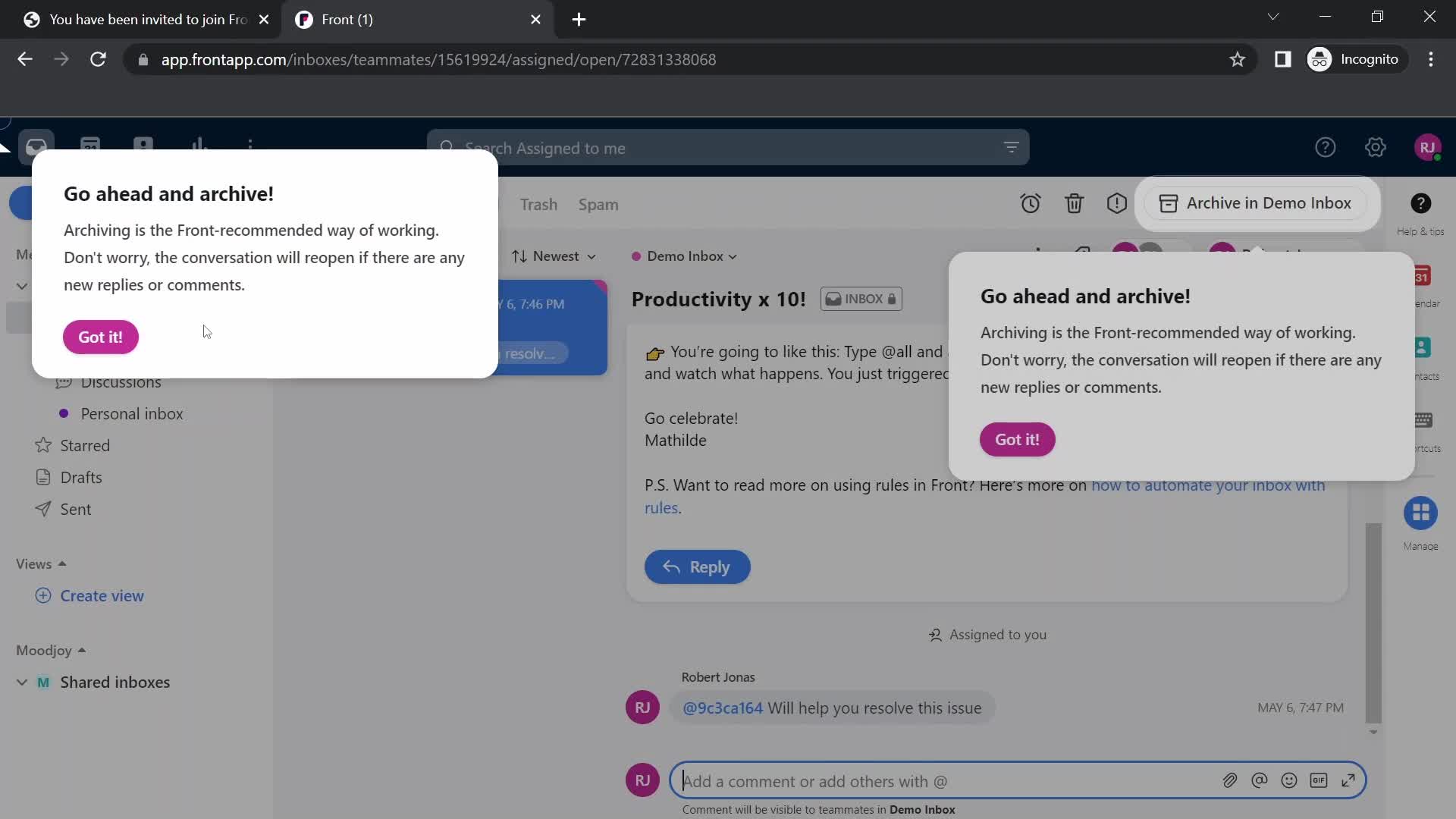Expand the Views section chevron
Image resolution: width=1456 pixels, height=819 pixels.
tap(62, 563)
